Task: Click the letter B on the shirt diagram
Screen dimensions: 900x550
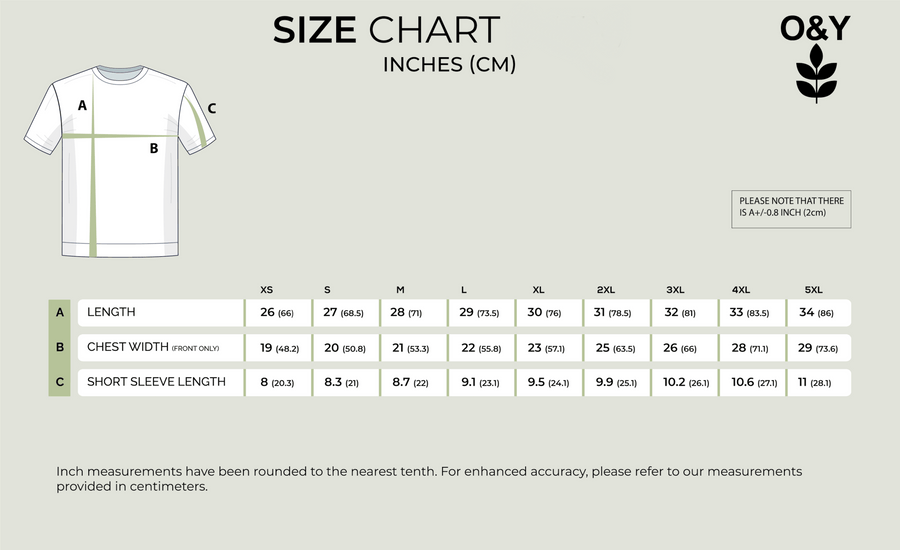Action: (154, 149)
